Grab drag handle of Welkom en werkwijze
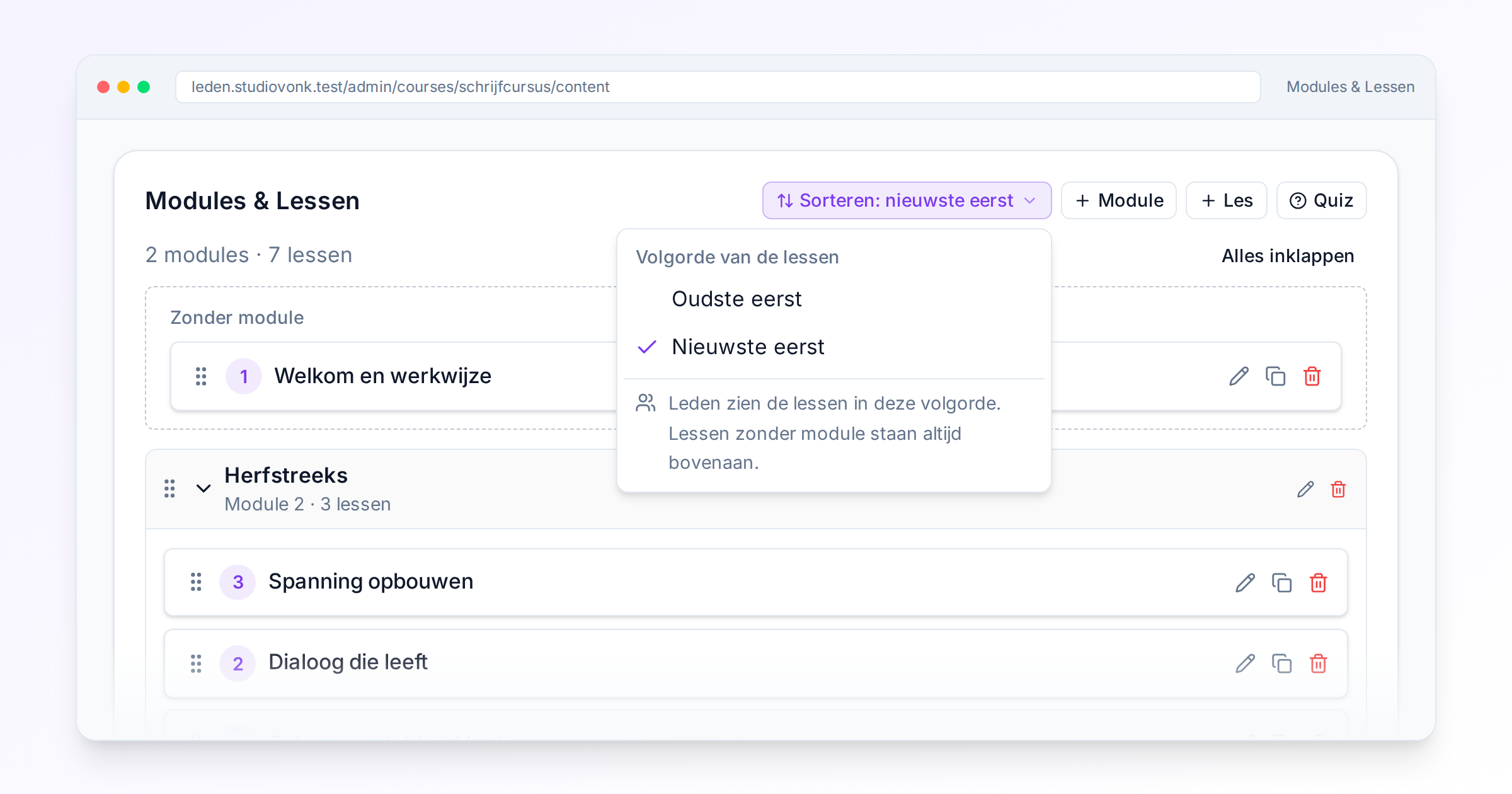The width and height of the screenshot is (1512, 794). pos(201,376)
